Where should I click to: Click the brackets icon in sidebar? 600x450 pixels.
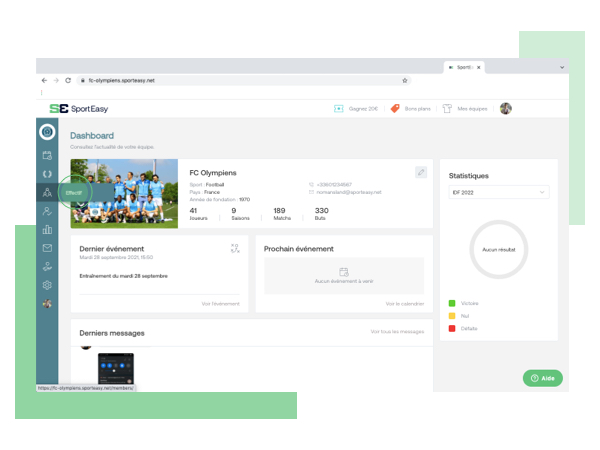point(47,174)
